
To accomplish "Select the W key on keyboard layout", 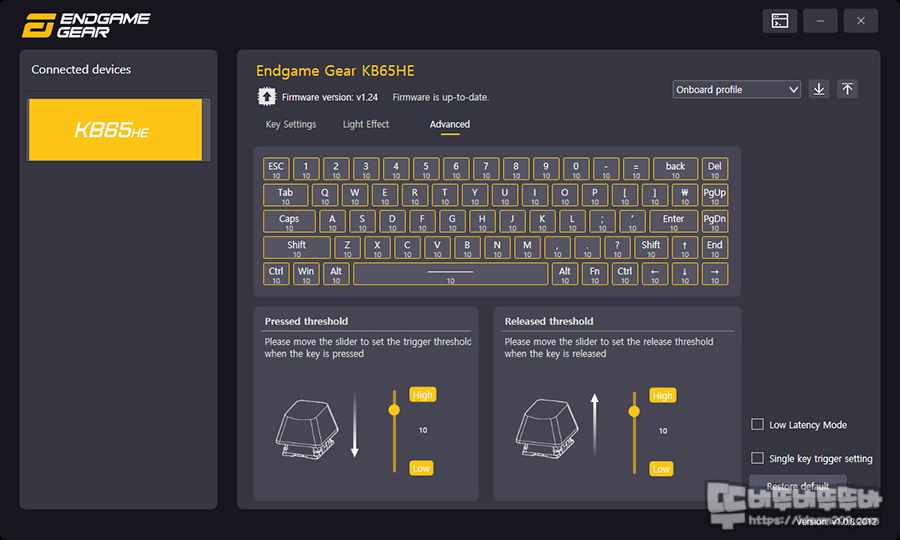I will 355,195.
